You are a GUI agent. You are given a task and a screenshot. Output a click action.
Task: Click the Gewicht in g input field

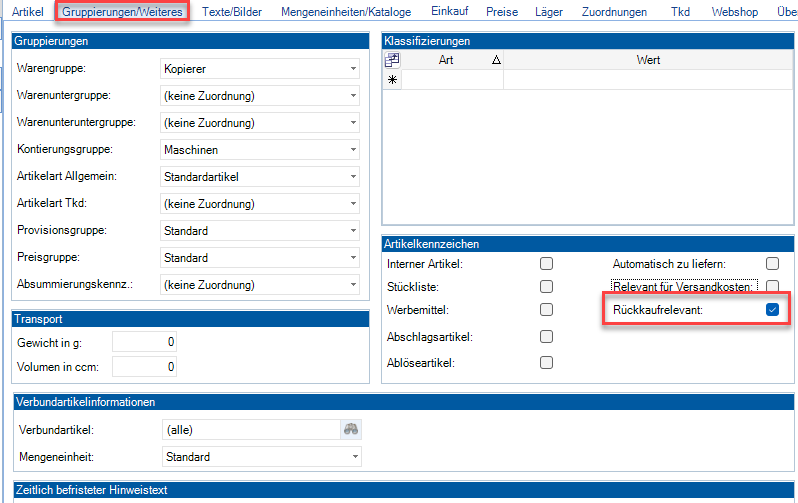click(x=145, y=342)
